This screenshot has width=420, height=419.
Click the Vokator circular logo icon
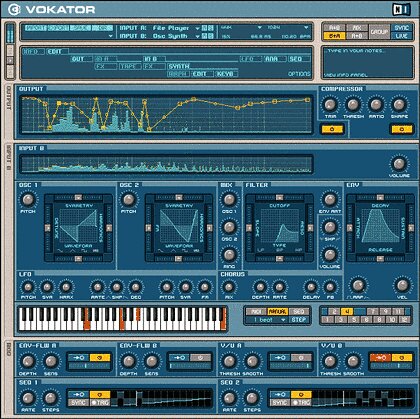(14, 9)
